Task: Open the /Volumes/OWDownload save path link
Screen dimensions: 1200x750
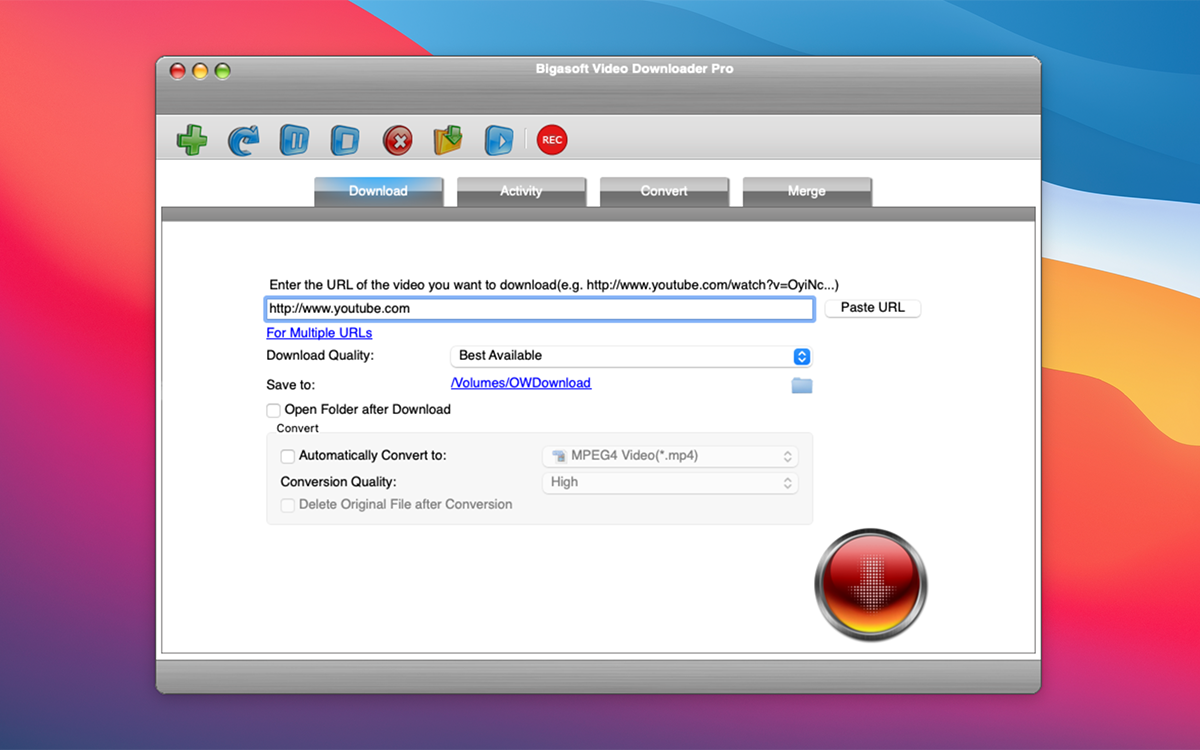Action: pos(521,383)
